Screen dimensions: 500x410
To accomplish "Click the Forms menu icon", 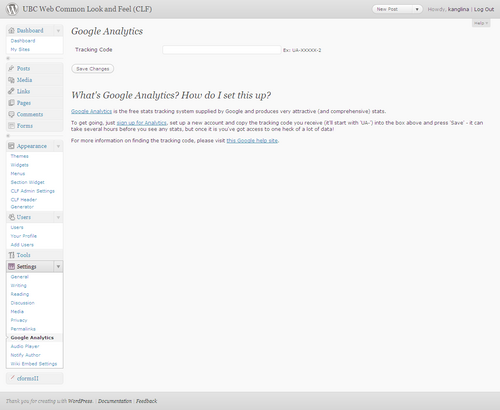I will pos(12,126).
